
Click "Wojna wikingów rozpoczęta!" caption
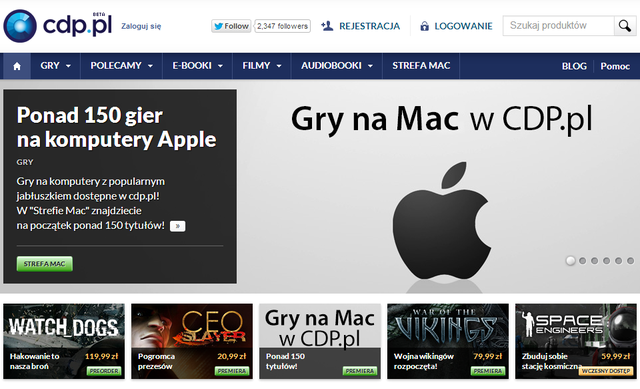[x=424, y=361]
